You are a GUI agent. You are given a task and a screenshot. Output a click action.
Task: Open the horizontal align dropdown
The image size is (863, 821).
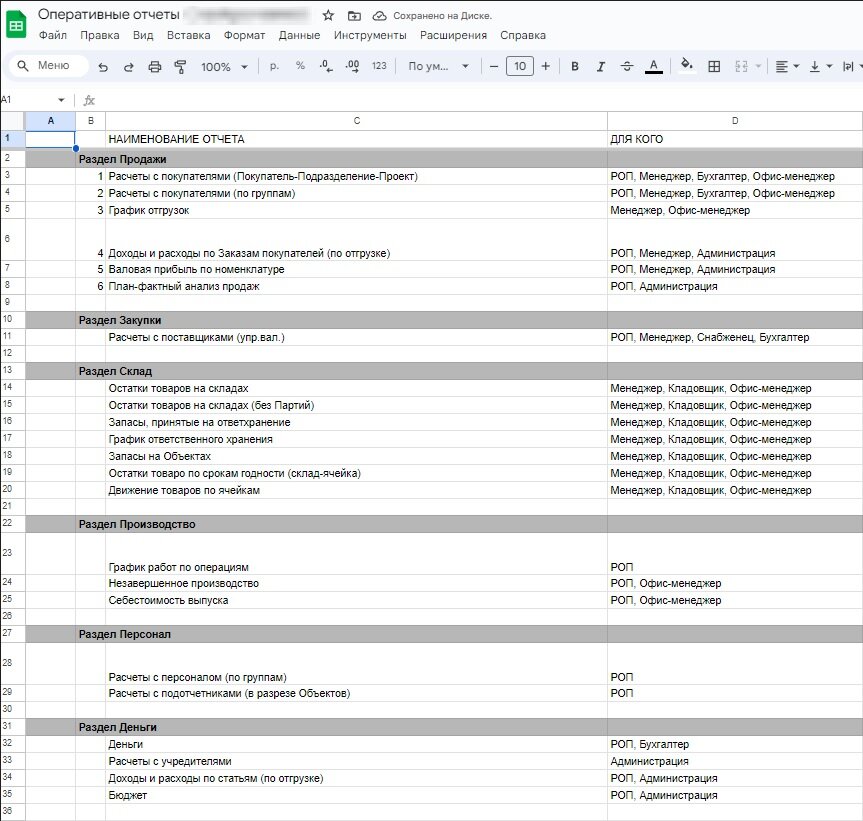pos(788,67)
